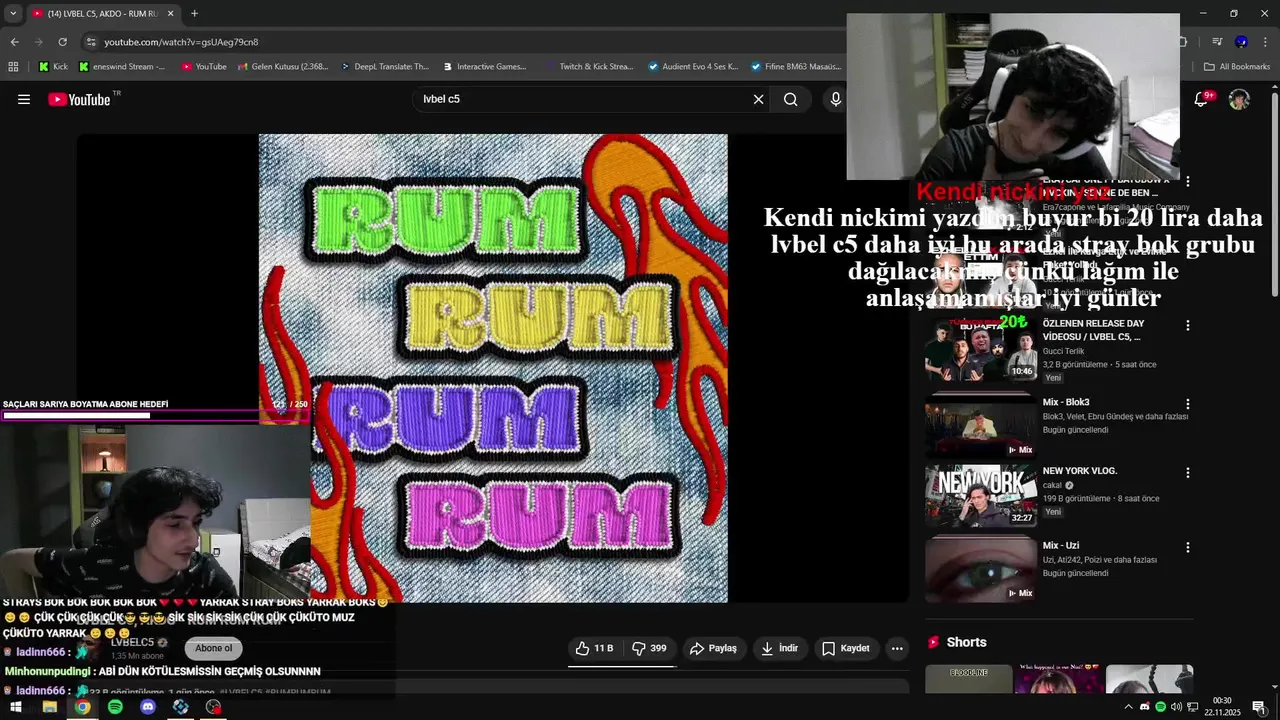Screen dimensions: 1280x720
Task: Click the Gucci Terlik channel name
Action: tap(1063, 352)
